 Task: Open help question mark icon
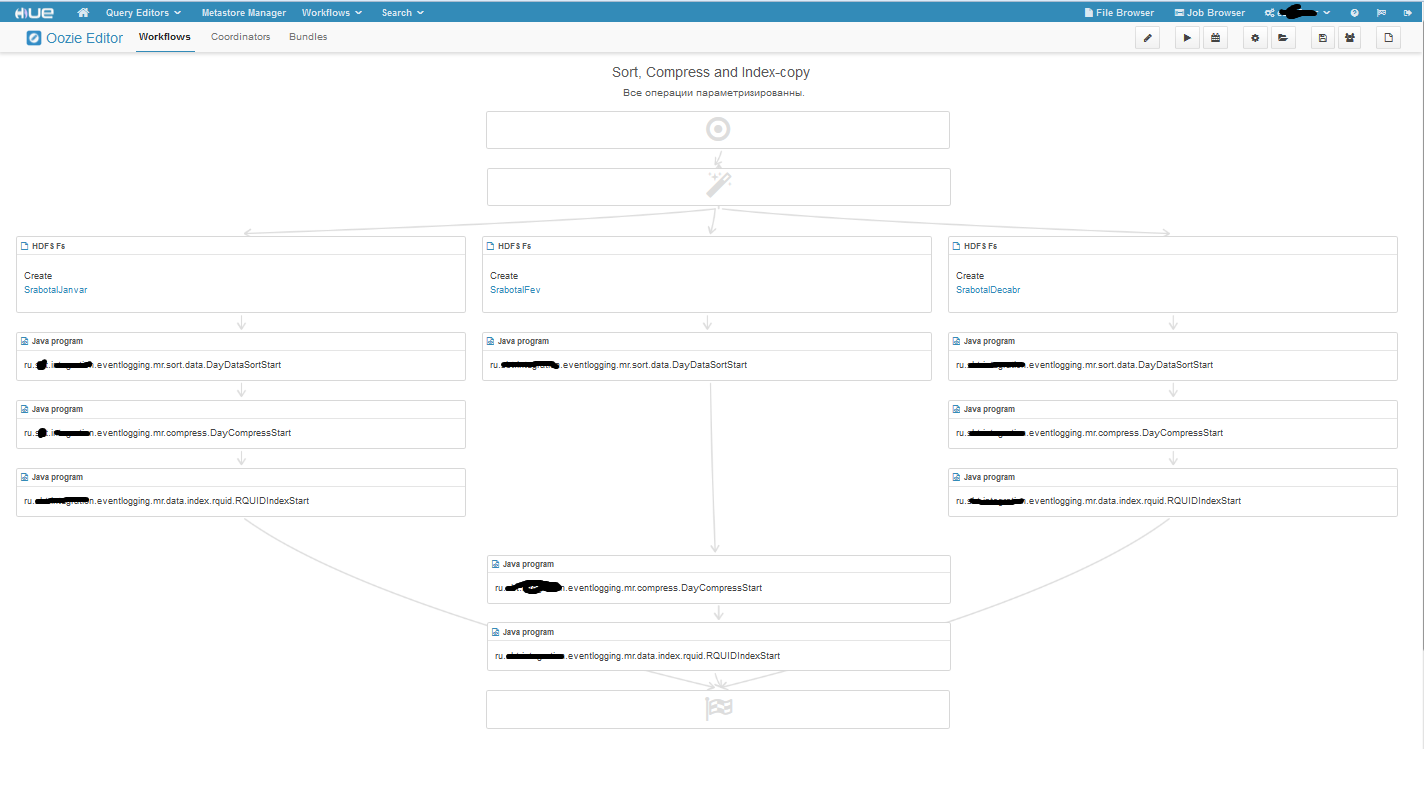pos(1354,13)
